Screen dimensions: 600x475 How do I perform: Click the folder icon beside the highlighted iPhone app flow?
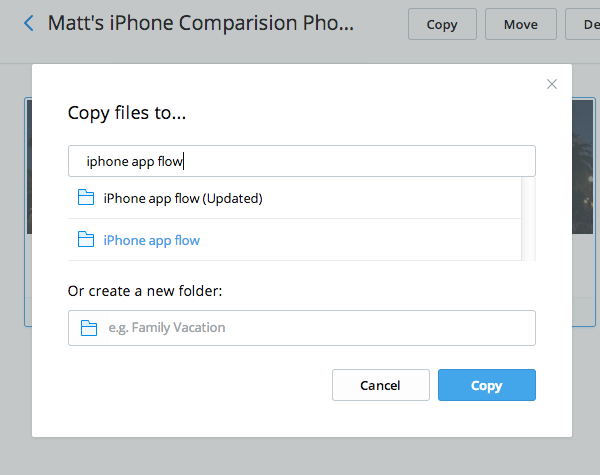(x=86, y=240)
